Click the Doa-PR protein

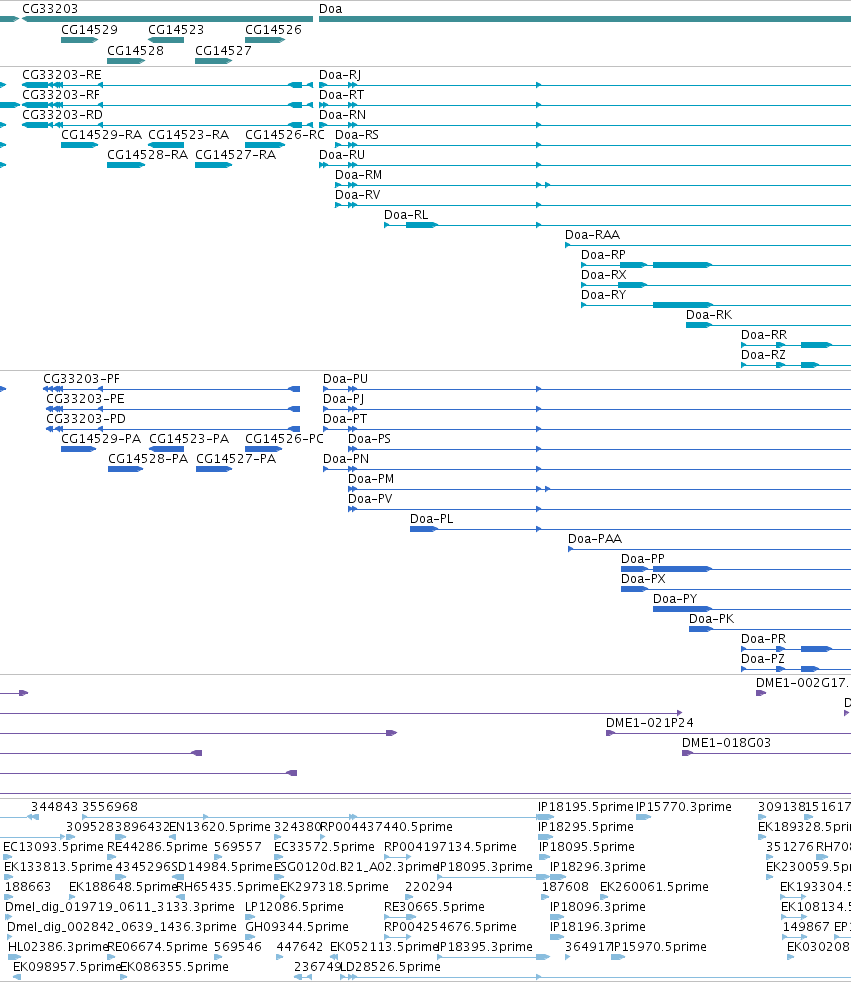(x=763, y=639)
